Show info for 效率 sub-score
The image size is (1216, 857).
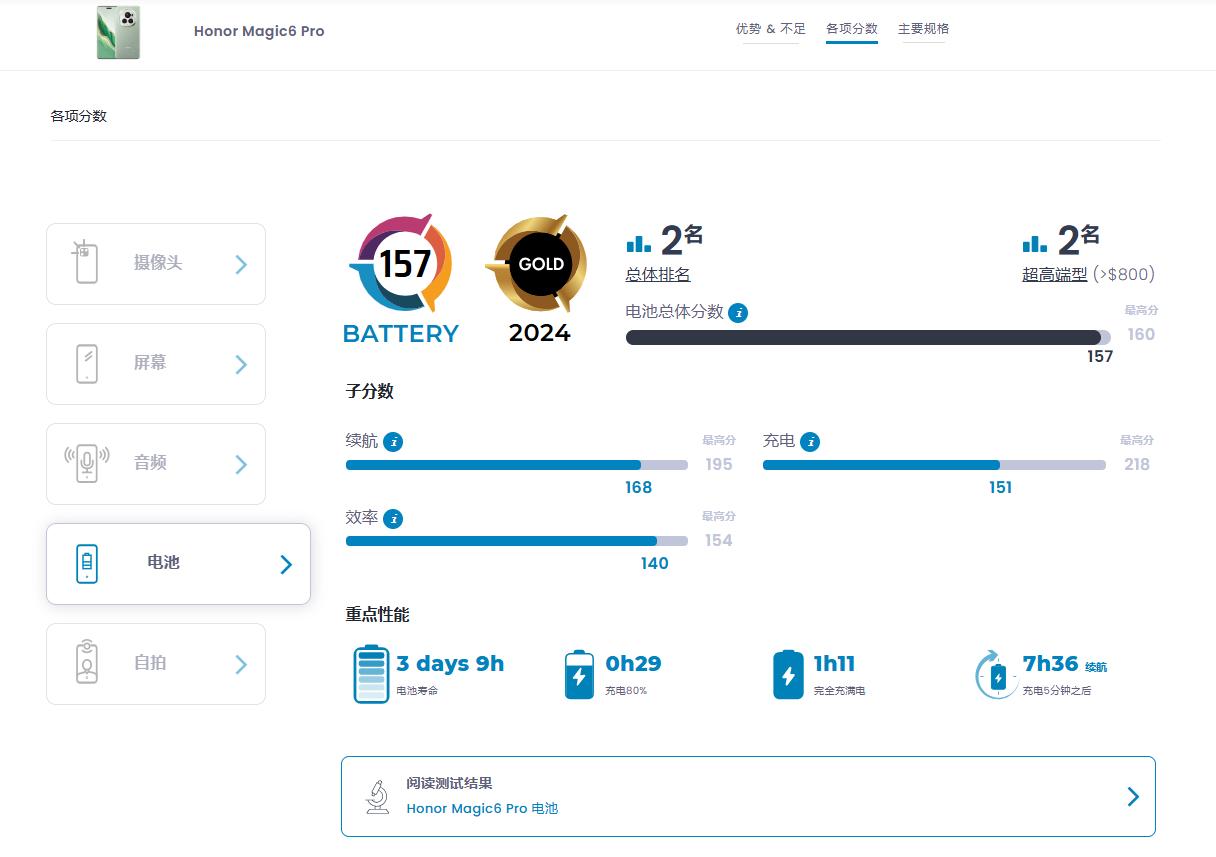coord(394,518)
